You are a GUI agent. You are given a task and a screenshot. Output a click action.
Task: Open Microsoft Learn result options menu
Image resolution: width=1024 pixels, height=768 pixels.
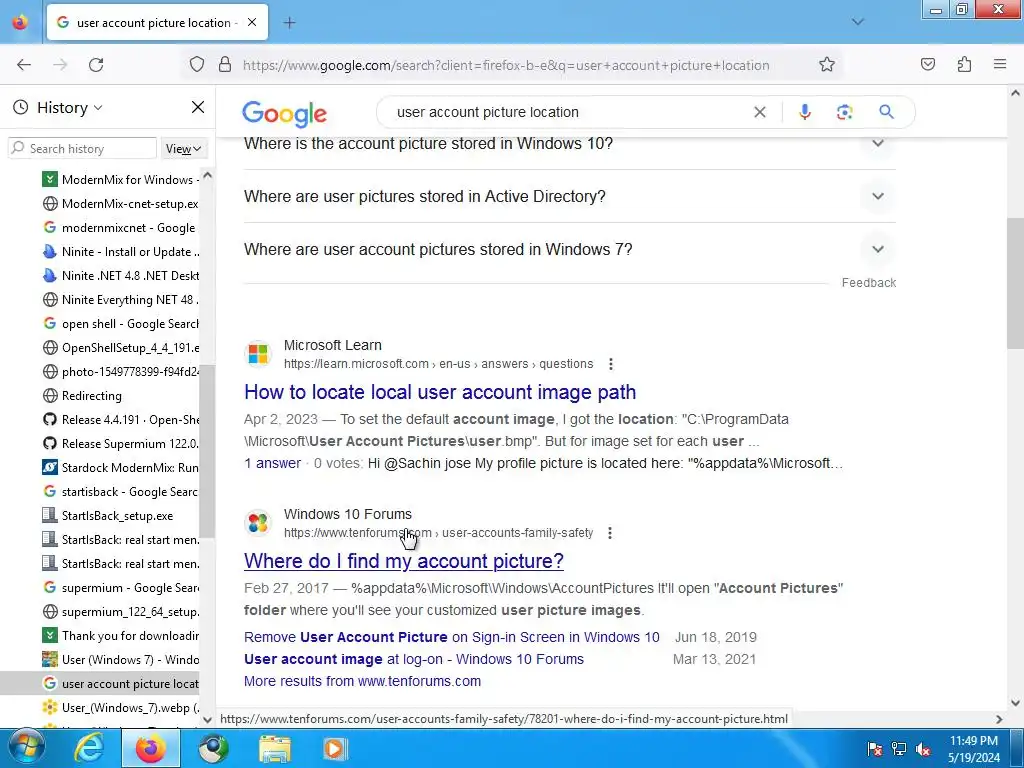[611, 364]
